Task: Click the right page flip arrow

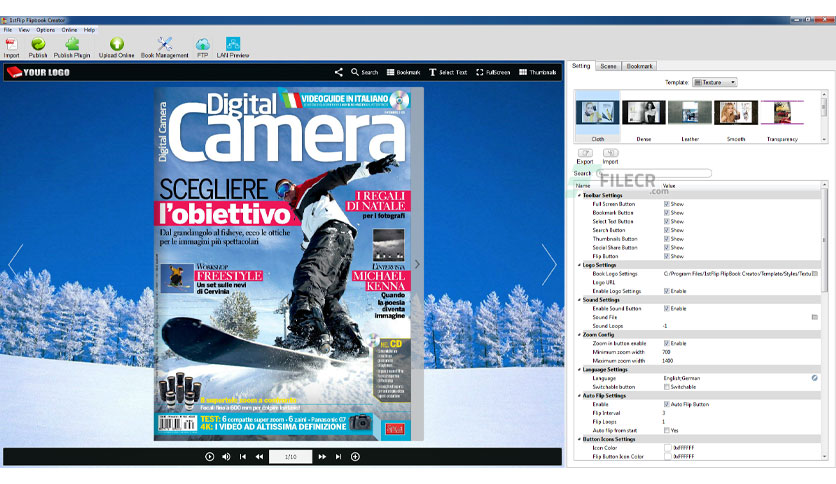Action: (x=549, y=264)
